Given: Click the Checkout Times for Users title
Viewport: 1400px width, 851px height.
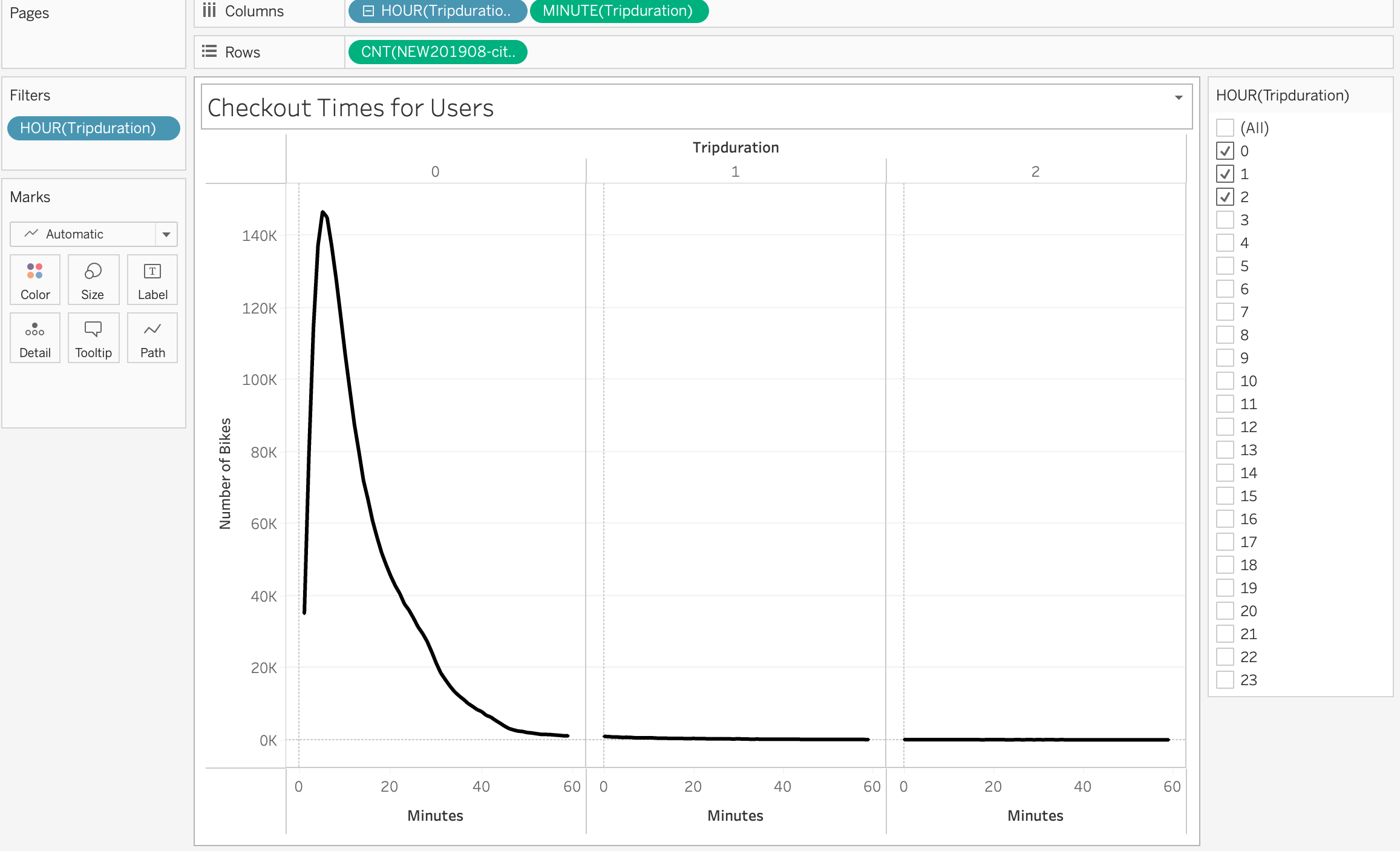Looking at the screenshot, I should pyautogui.click(x=351, y=108).
